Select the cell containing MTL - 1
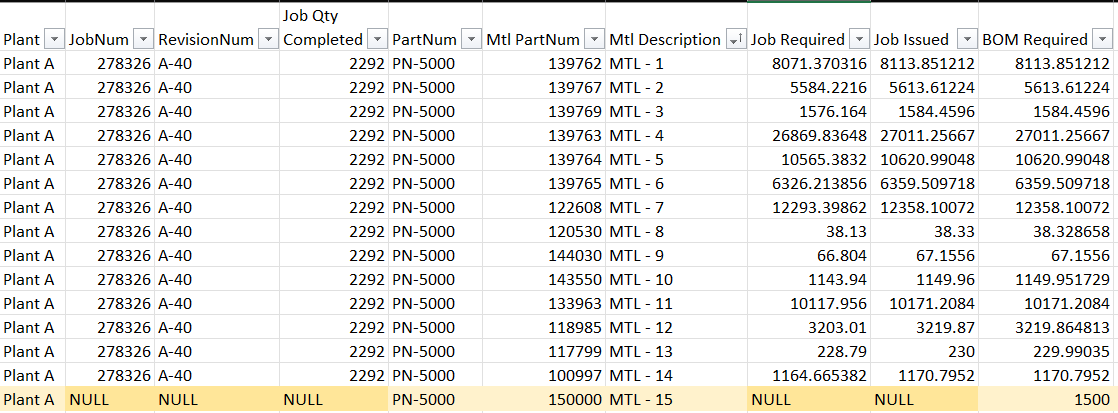The image size is (1118, 413). (x=676, y=63)
